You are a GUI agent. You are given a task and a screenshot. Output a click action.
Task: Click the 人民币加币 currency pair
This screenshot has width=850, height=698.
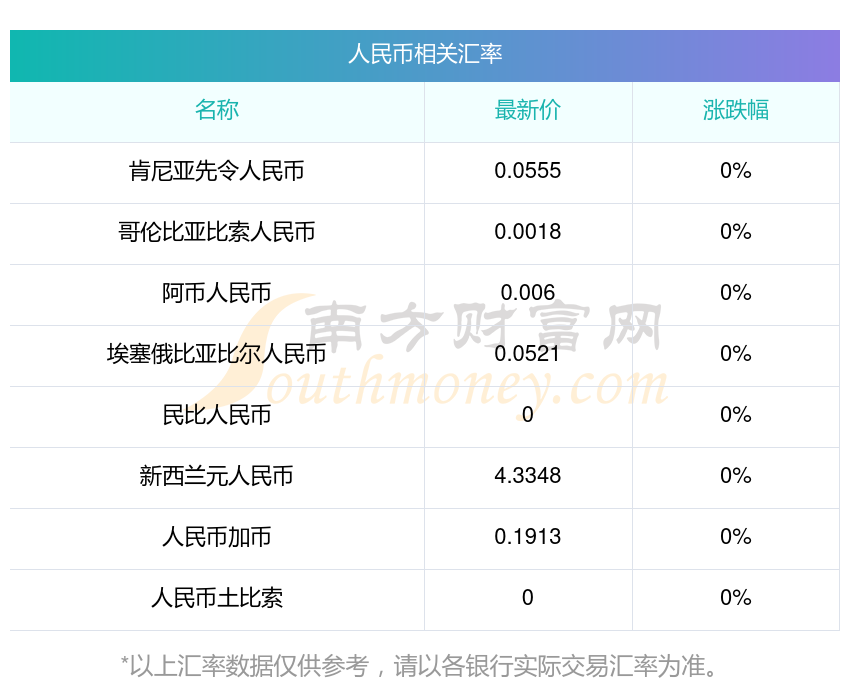pos(217,537)
